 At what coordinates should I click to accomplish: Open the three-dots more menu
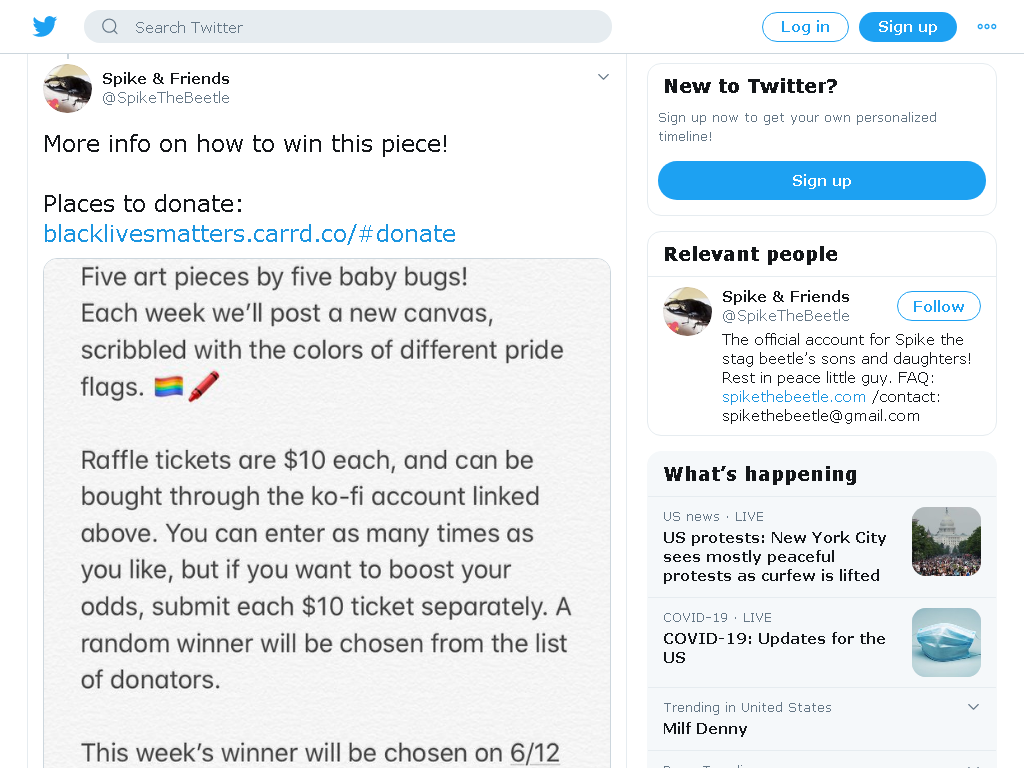click(x=986, y=27)
